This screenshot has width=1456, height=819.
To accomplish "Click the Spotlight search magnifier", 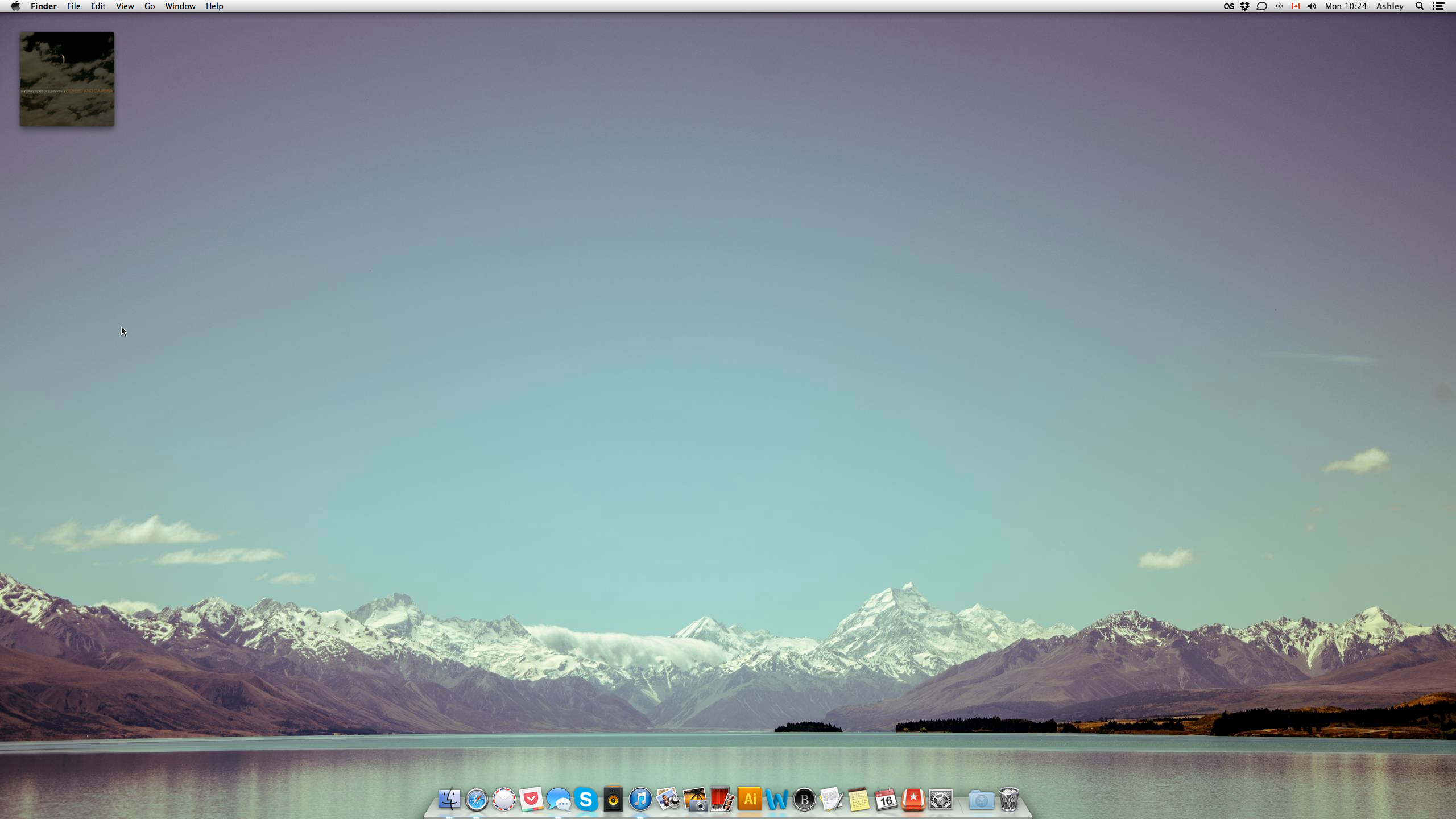I will pyautogui.click(x=1420, y=6).
